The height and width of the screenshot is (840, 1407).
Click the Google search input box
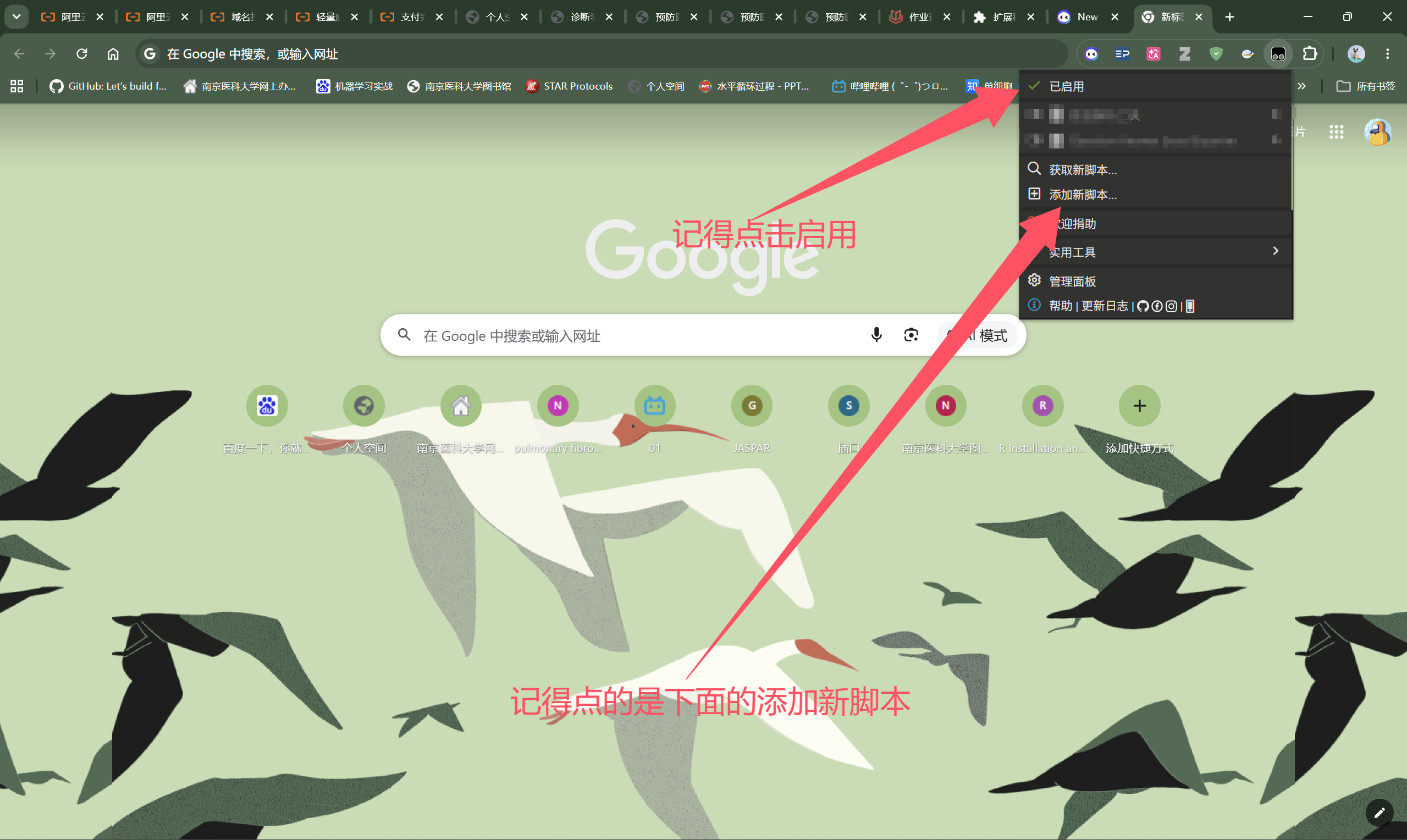(x=639, y=335)
